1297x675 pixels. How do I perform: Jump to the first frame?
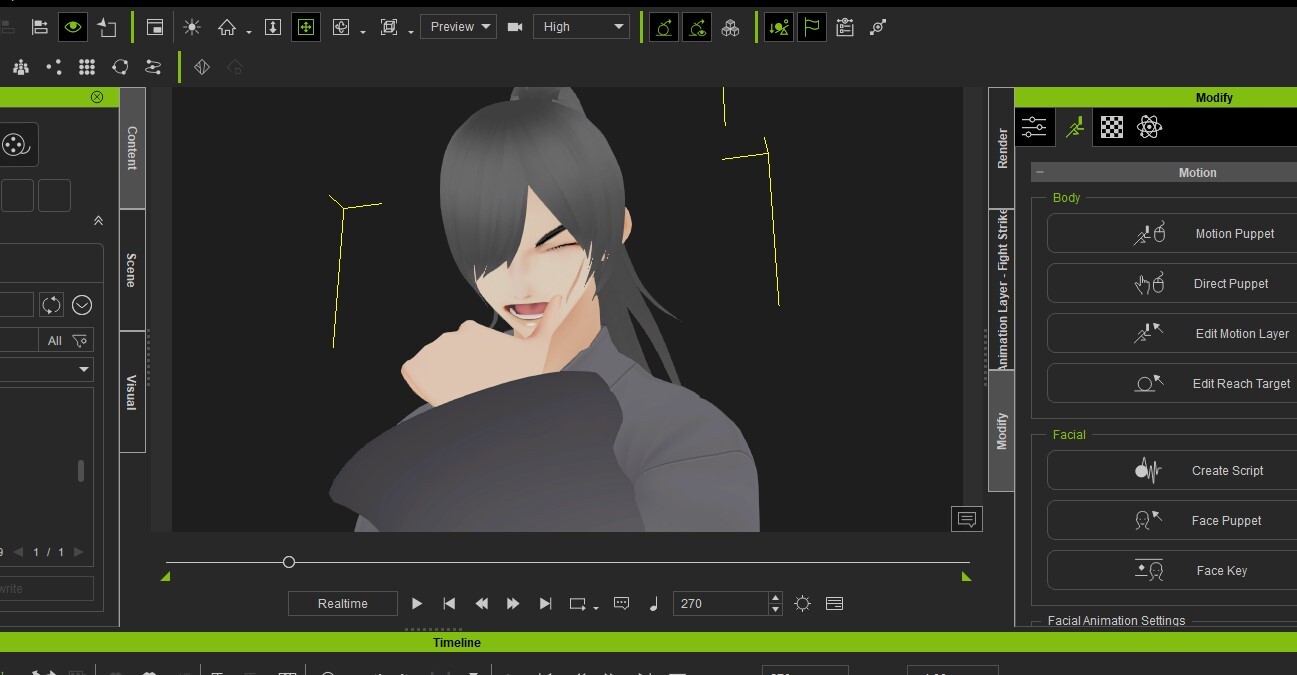click(449, 603)
